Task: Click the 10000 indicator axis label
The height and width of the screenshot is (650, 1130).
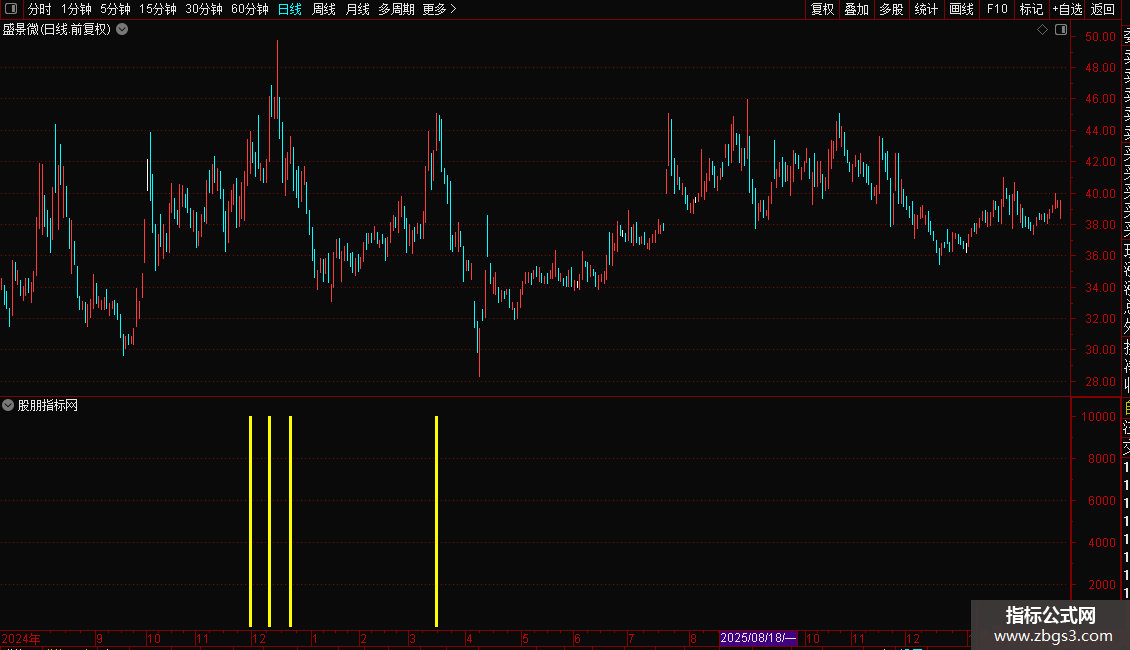Action: (1098, 417)
